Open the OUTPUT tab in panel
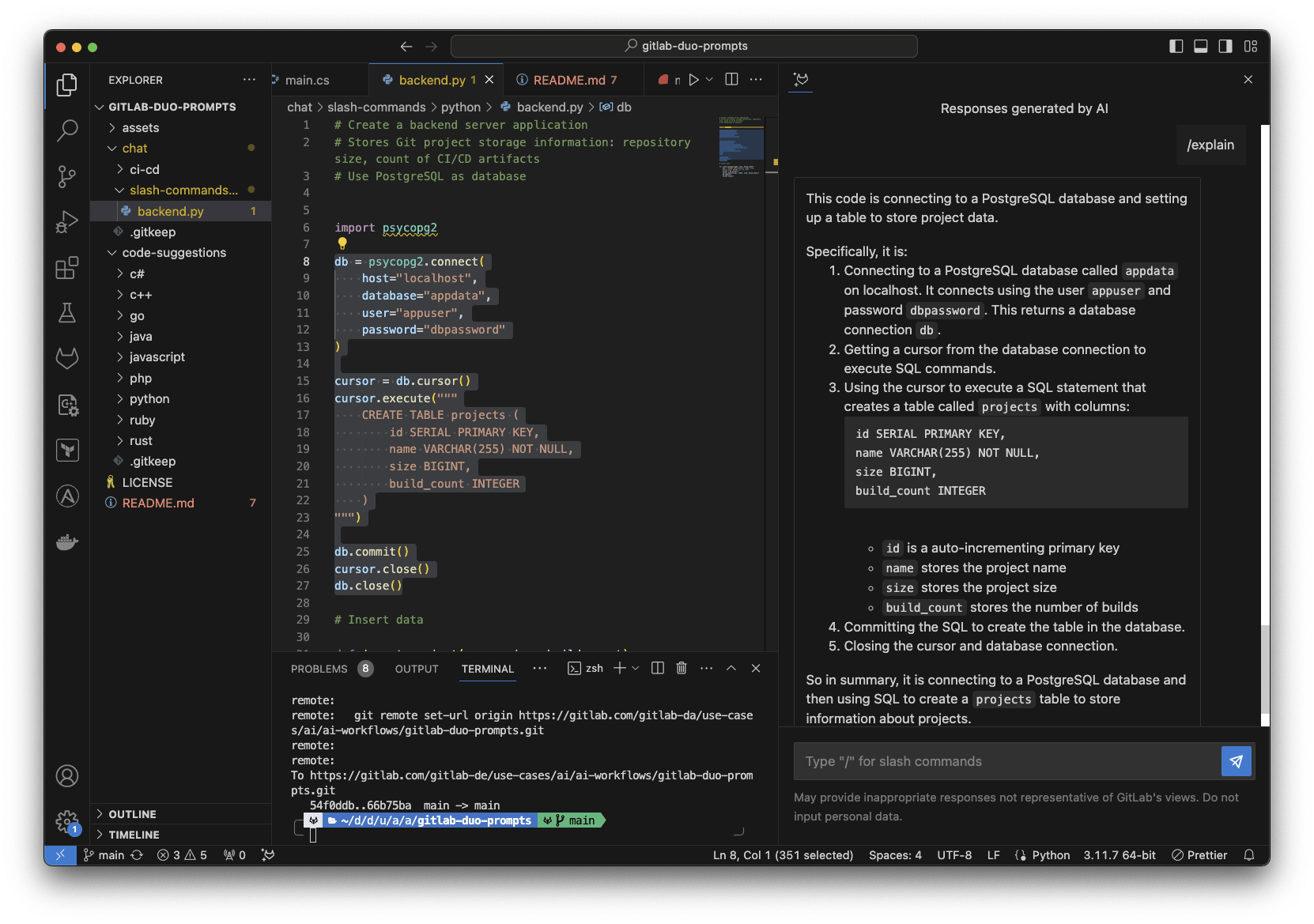Screen dimensions: 1314x924 [x=416, y=668]
